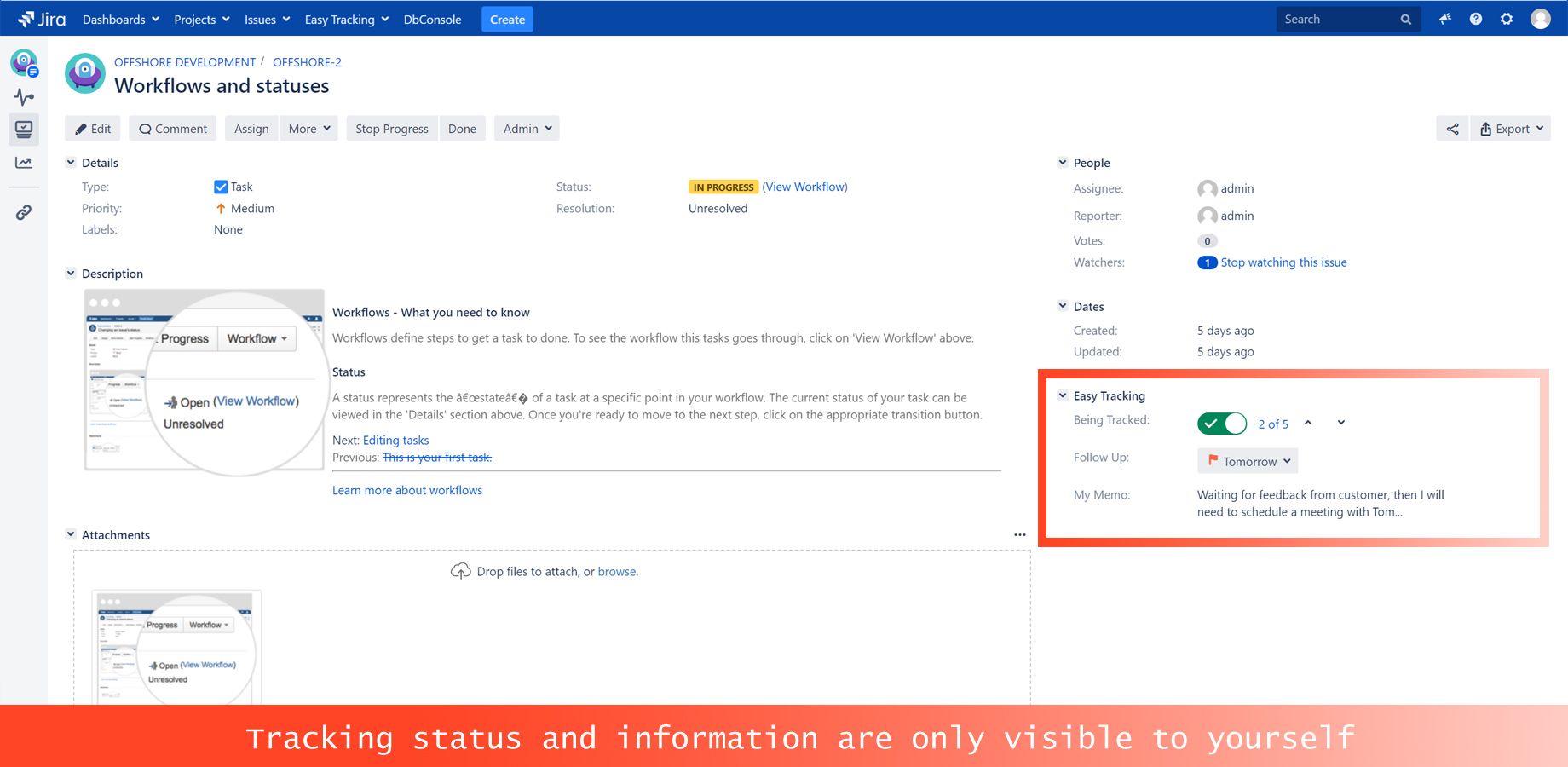The image size is (1568, 767).
Task: Click the Medium priority value
Action: click(245, 208)
